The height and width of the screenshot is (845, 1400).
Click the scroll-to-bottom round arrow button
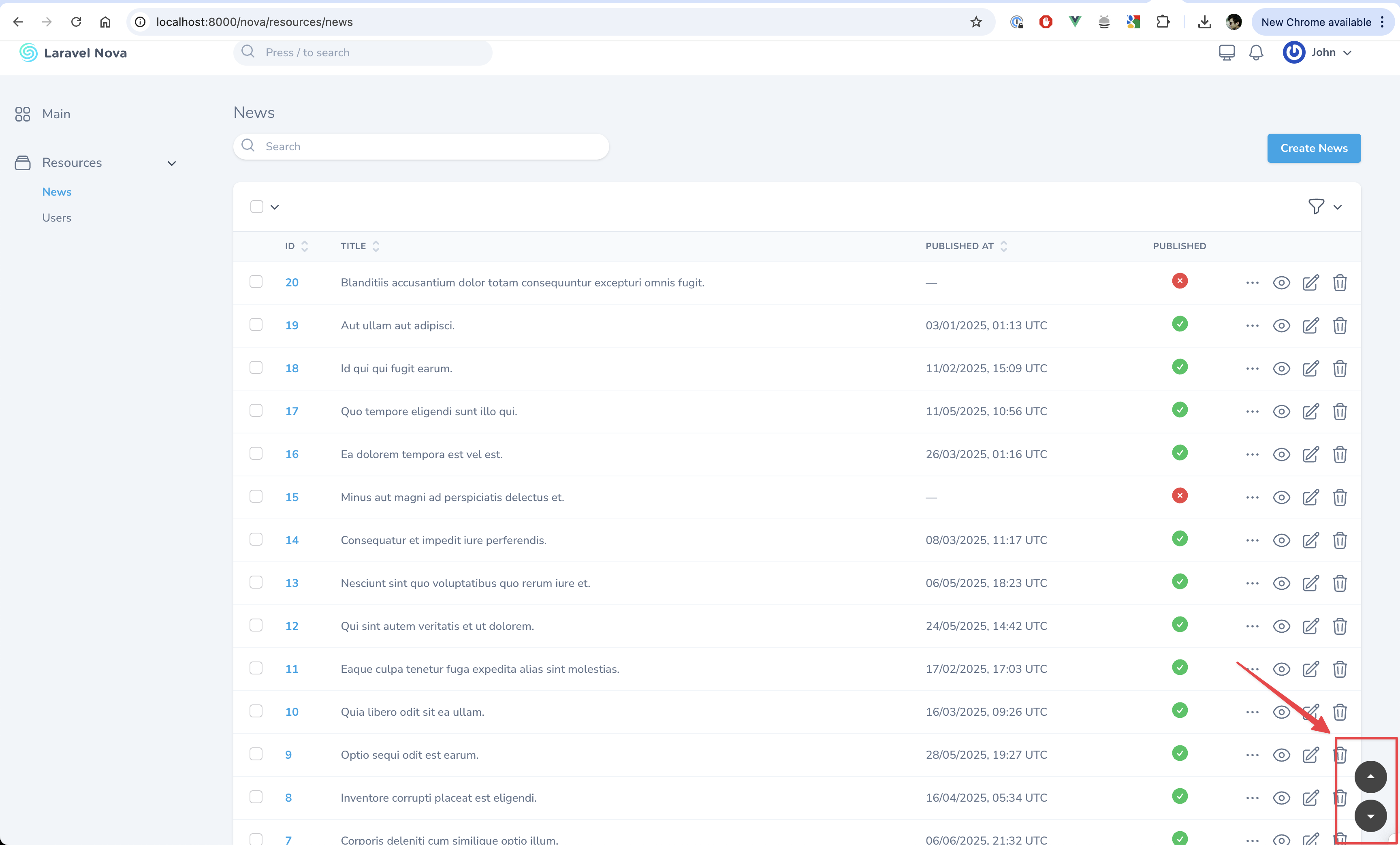pos(1370,815)
